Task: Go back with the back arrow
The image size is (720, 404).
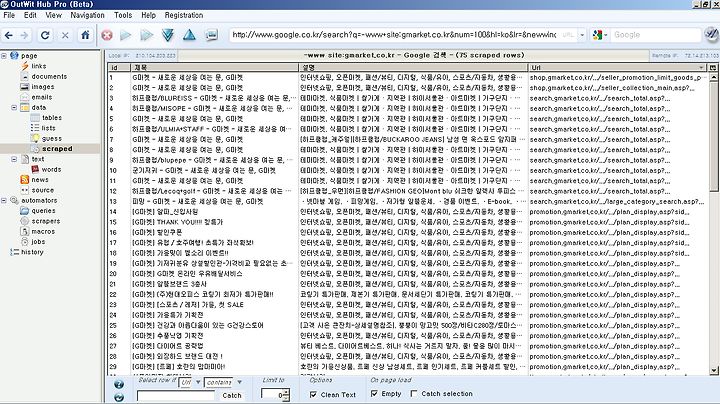Action: [x=9, y=35]
